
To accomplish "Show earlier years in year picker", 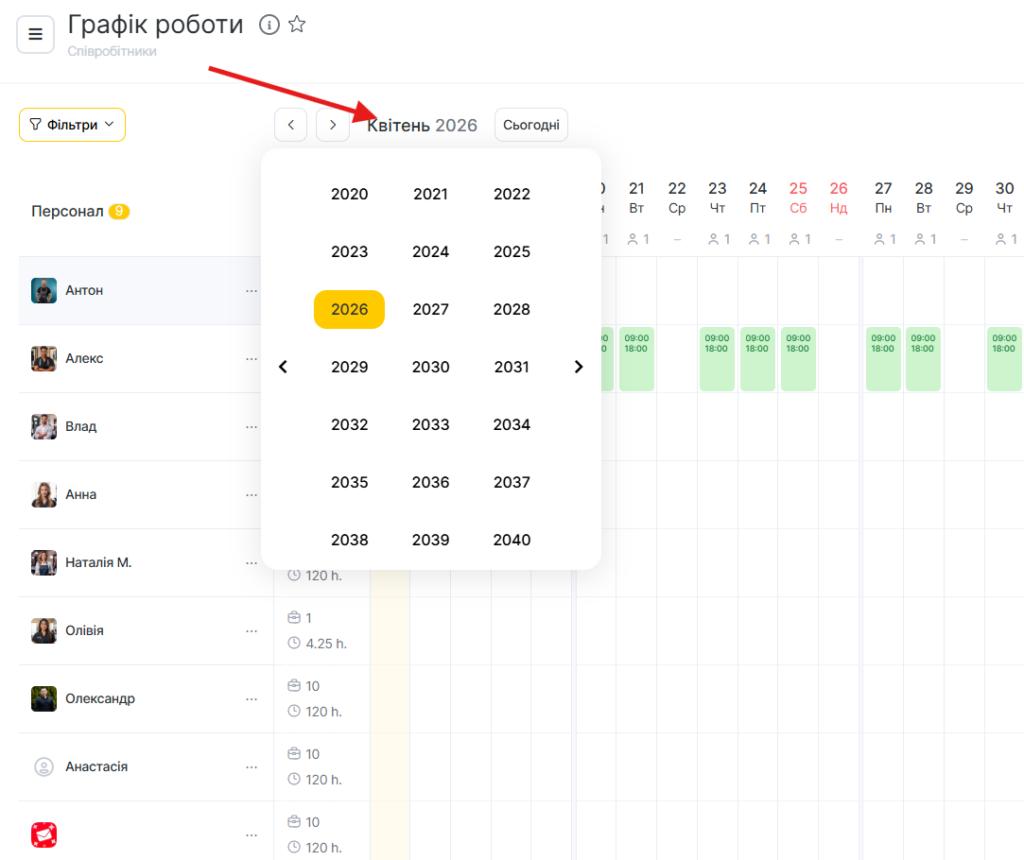I will click(x=283, y=367).
